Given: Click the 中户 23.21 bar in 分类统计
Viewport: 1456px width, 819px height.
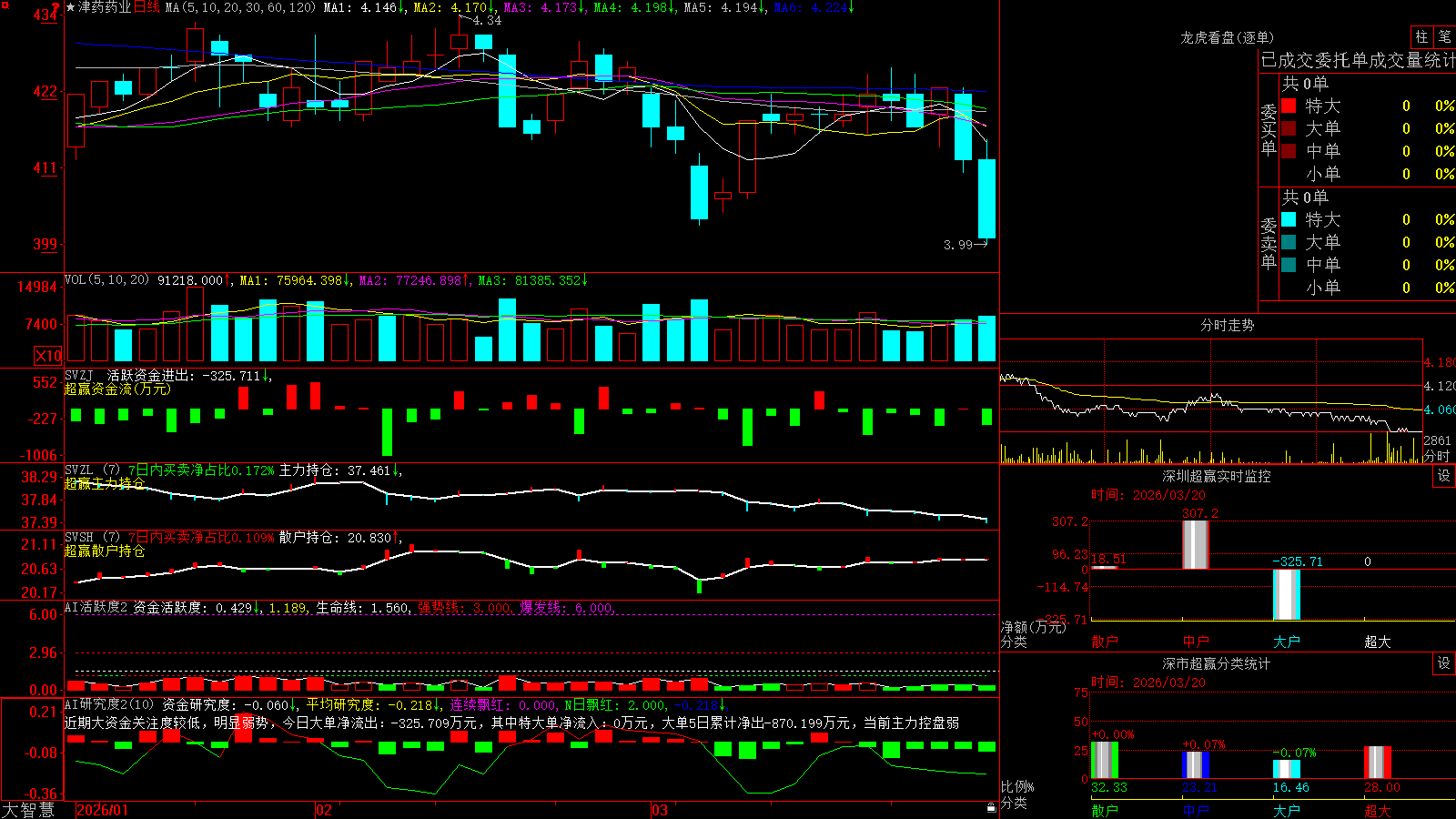Looking at the screenshot, I should 1196,764.
